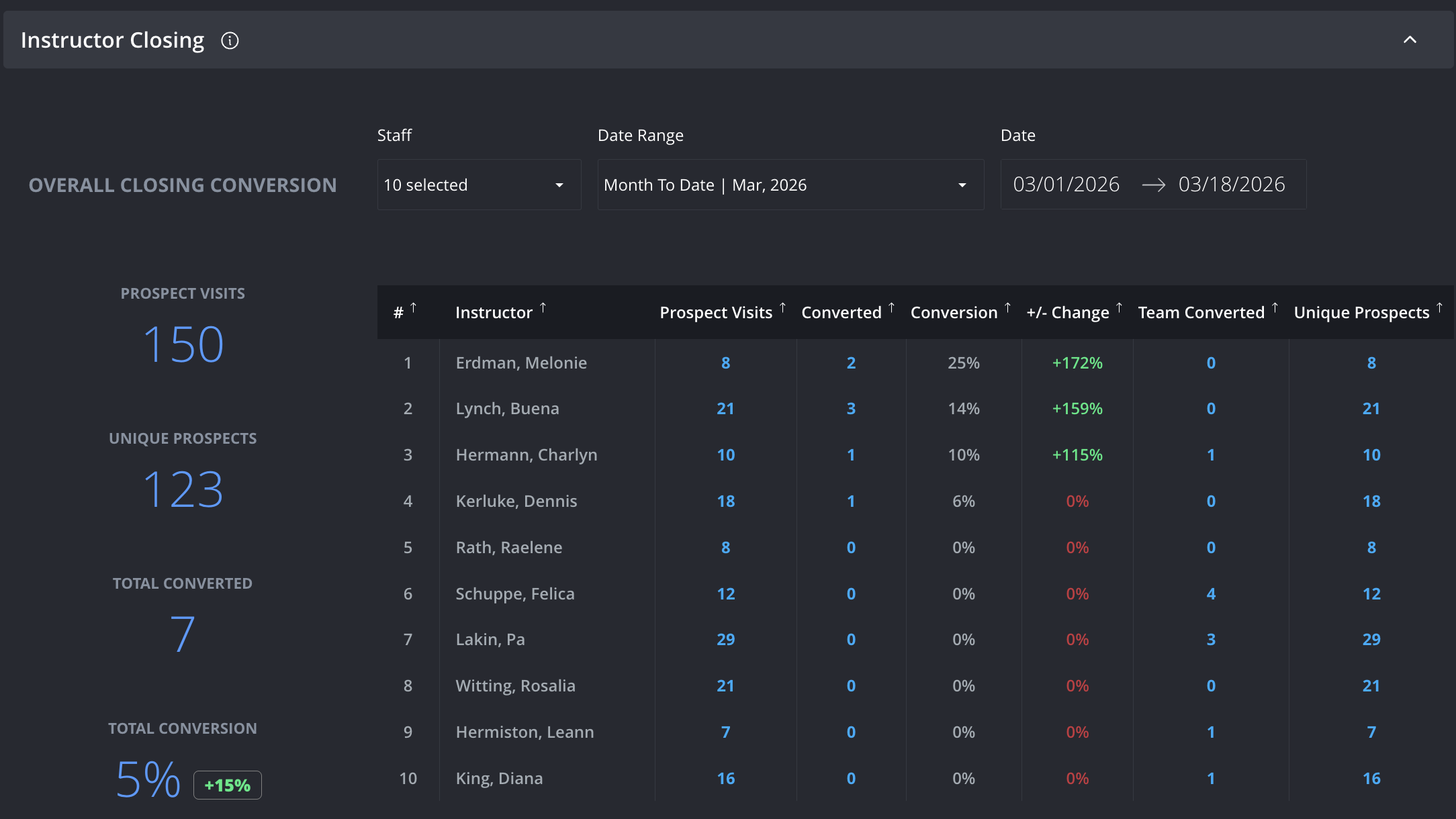This screenshot has width=1456, height=819.
Task: Open the Date Range Month To Date dropdown
Action: pos(790,185)
